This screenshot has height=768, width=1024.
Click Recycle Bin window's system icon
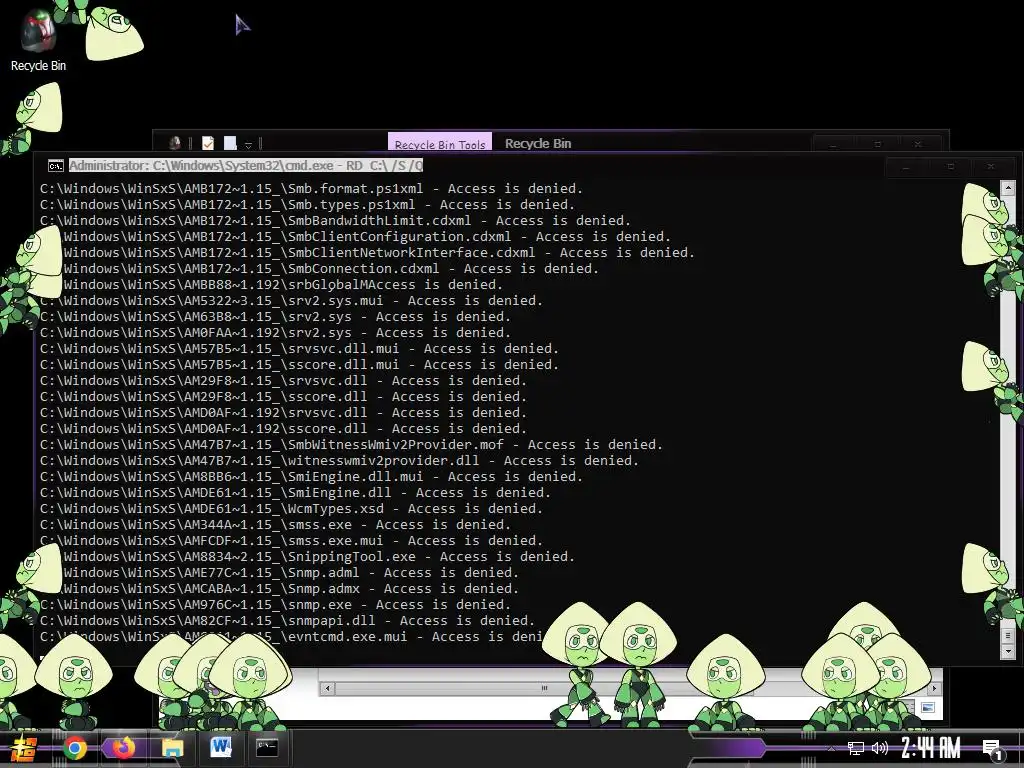[174, 143]
